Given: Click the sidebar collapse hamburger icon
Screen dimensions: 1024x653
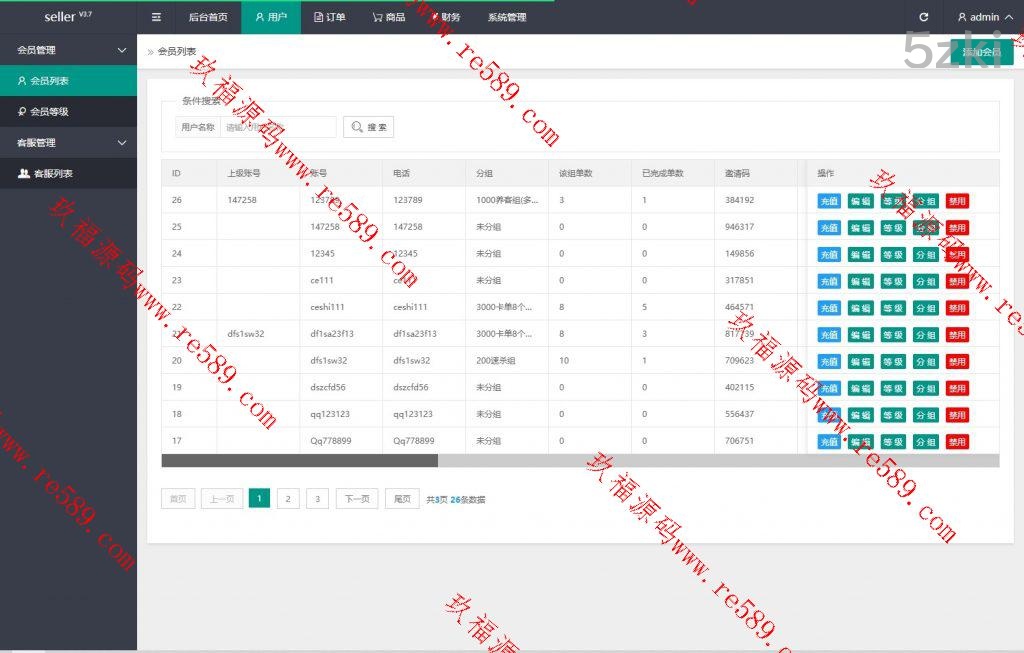Looking at the screenshot, I should pos(156,17).
